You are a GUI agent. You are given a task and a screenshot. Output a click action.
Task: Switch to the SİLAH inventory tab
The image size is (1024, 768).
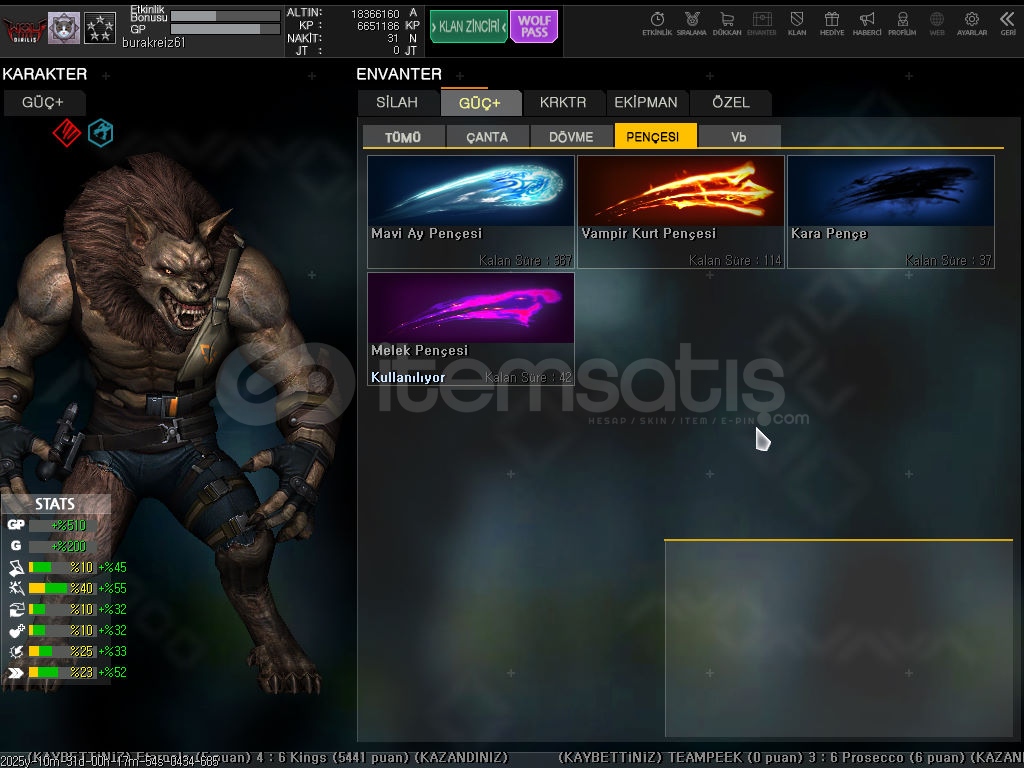pos(397,103)
